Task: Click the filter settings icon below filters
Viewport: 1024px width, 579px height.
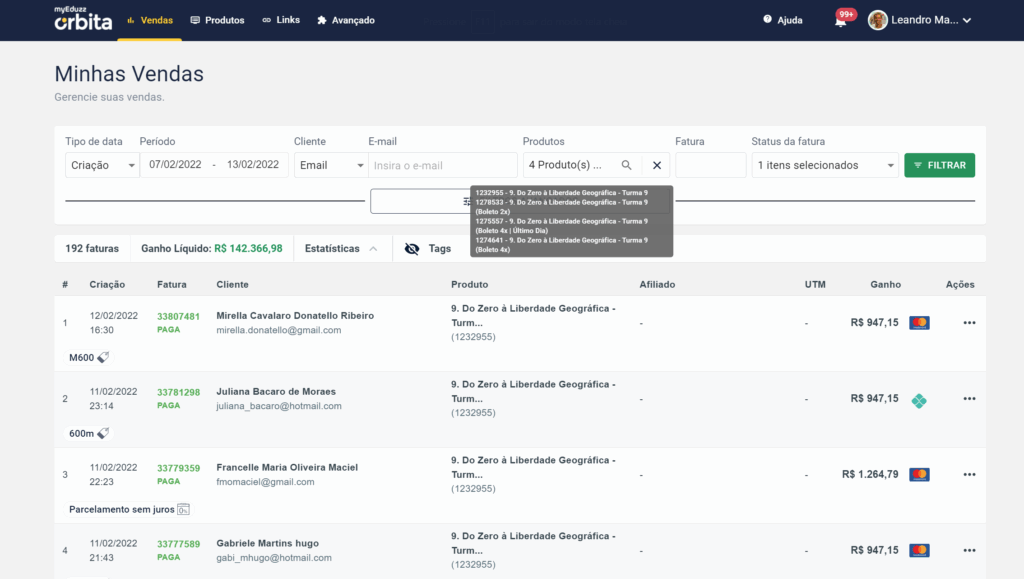Action: click(x=466, y=202)
